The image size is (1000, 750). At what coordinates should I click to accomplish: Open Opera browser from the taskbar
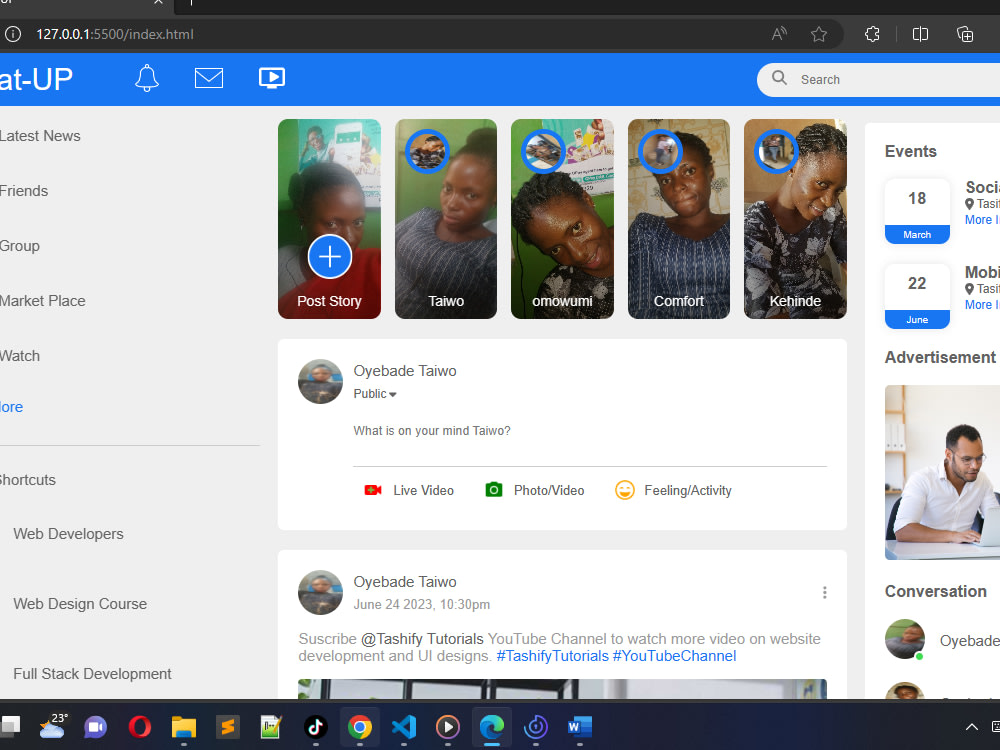(x=140, y=726)
